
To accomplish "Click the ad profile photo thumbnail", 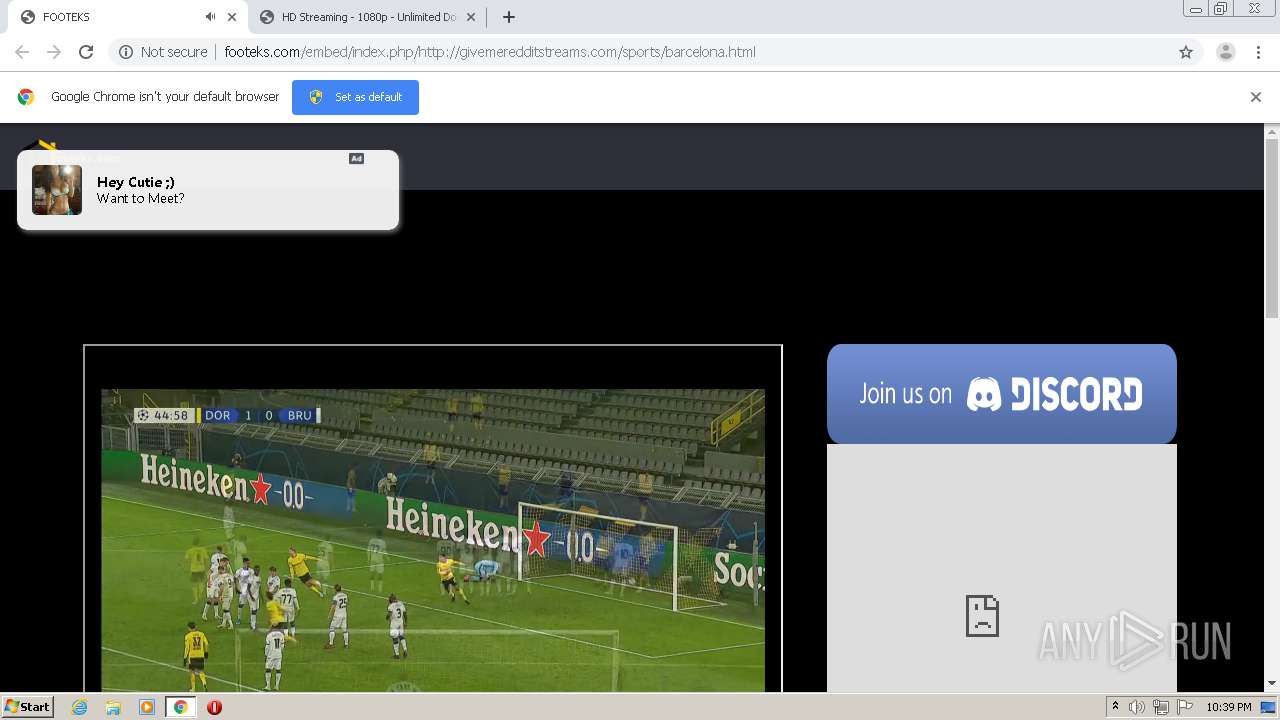I will pyautogui.click(x=57, y=190).
